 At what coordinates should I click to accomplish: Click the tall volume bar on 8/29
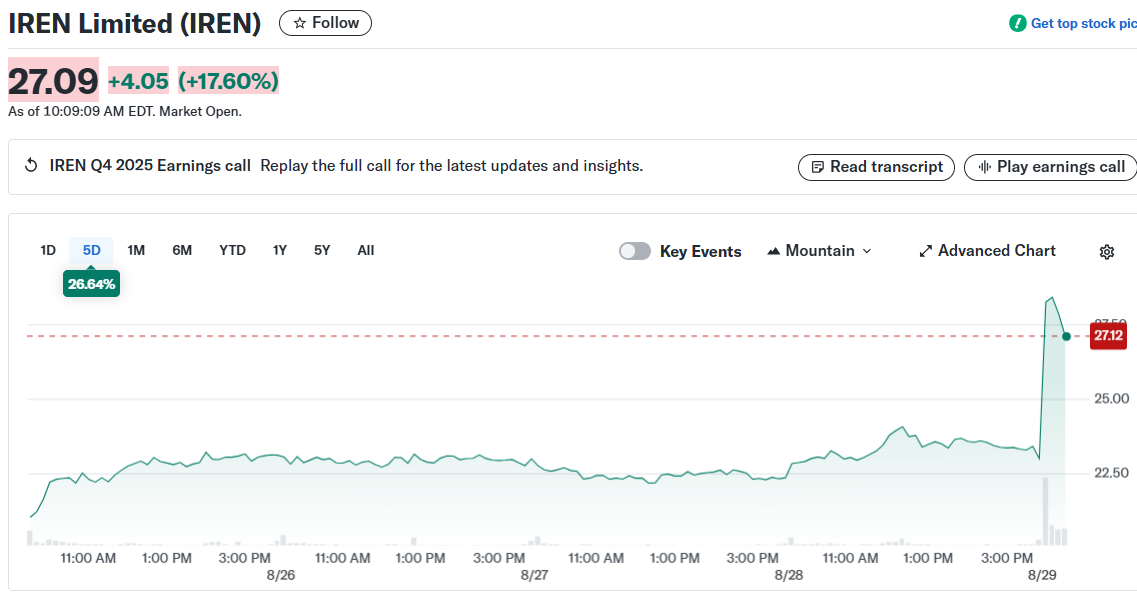[1046, 511]
